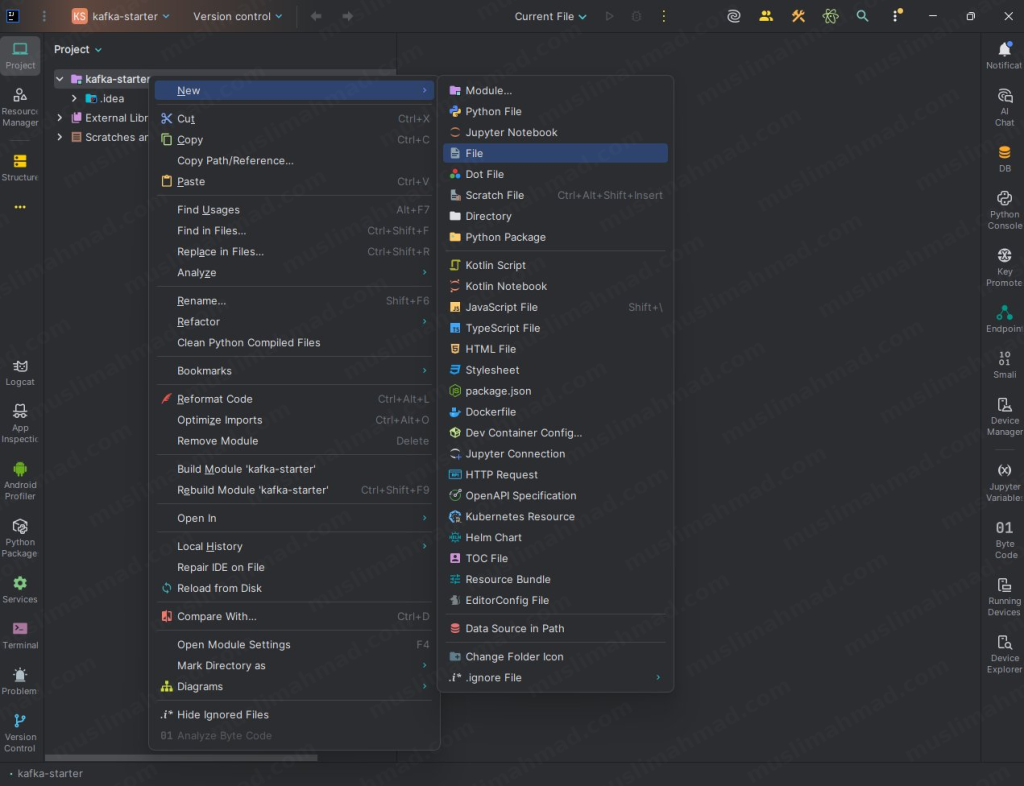
Task: Open the Structure tool window
Action: tap(20, 160)
